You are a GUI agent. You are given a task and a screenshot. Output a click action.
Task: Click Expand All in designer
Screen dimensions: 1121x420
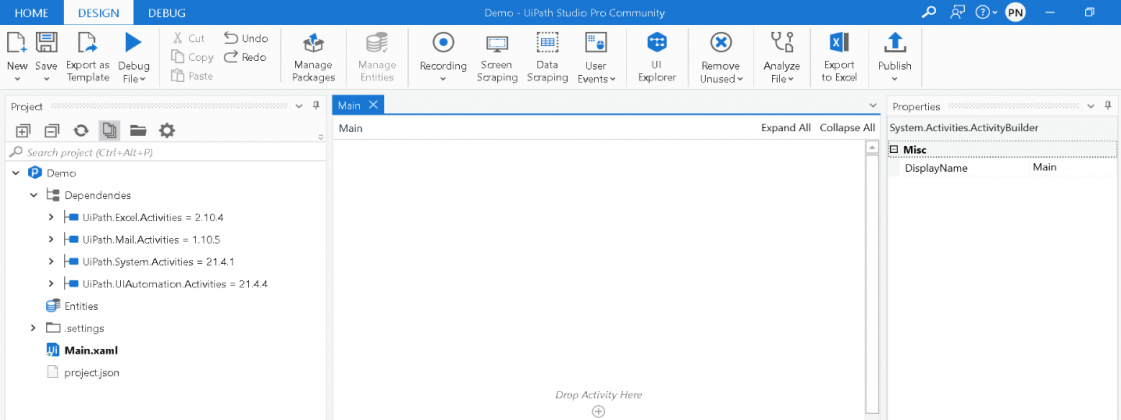[785, 128]
